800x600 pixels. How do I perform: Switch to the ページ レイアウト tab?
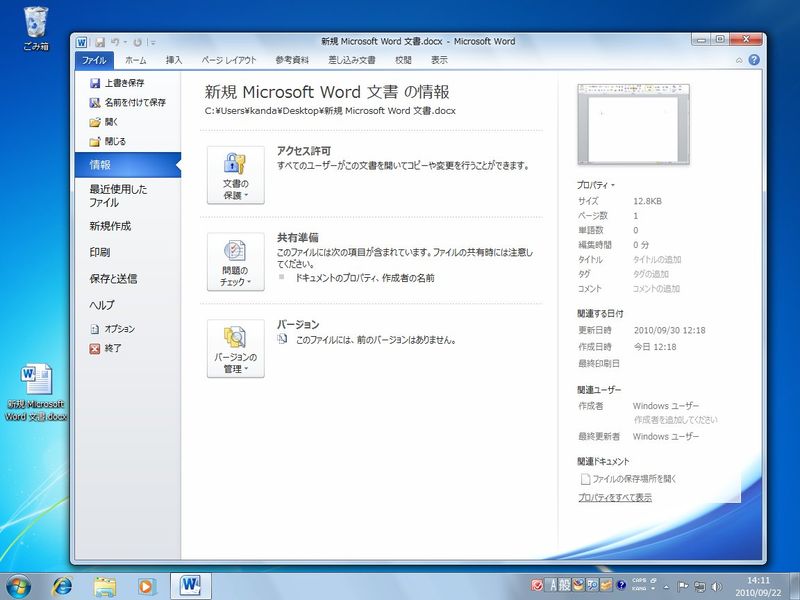tap(229, 60)
